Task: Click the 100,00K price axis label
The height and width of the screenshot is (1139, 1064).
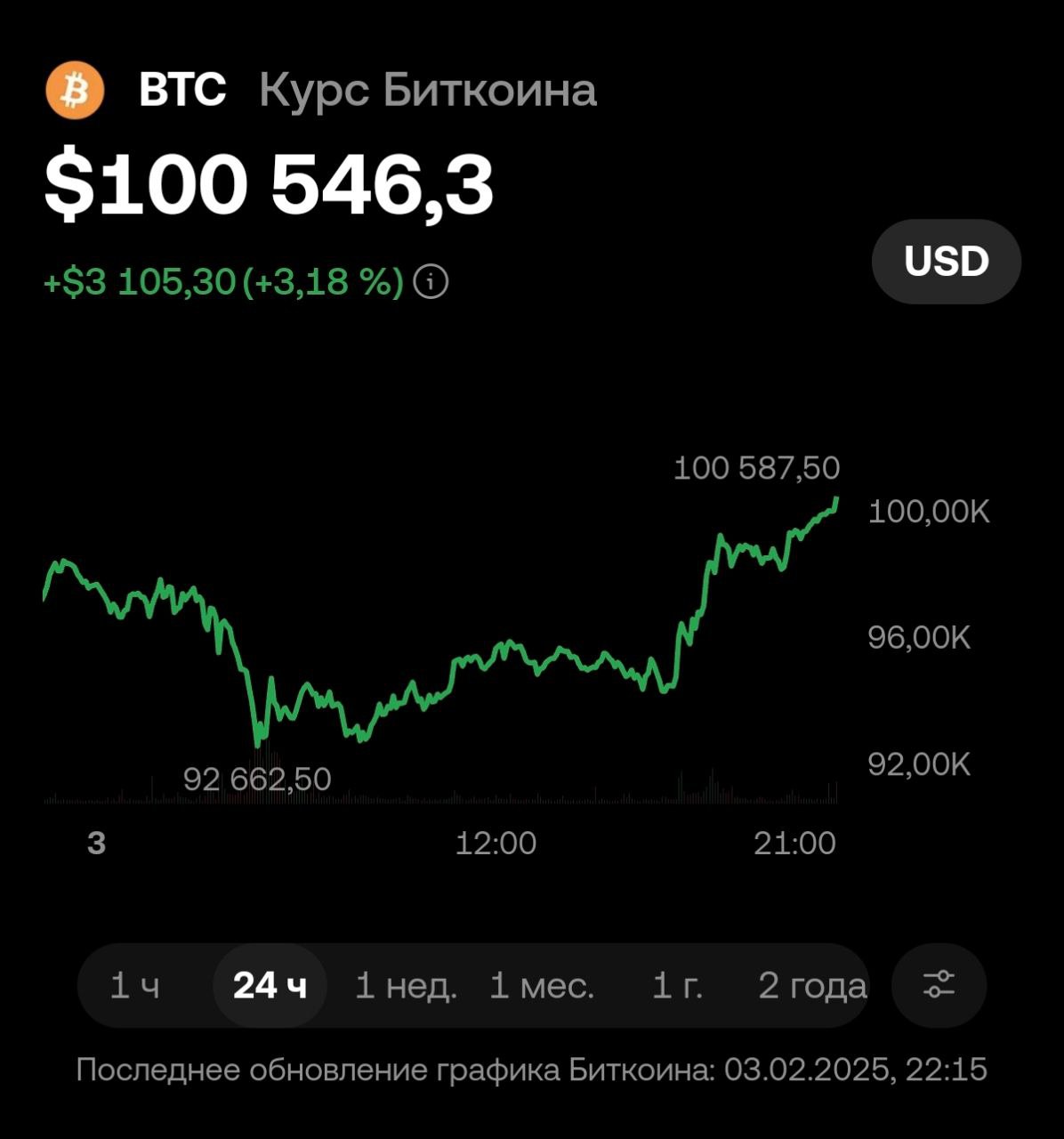Action: (x=929, y=512)
